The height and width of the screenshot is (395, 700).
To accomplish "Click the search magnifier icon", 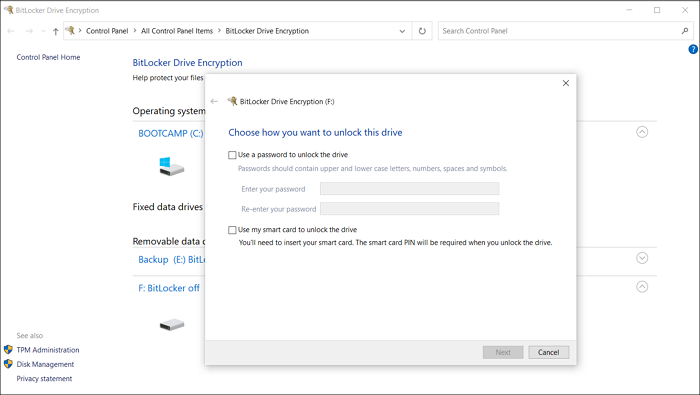I will [x=685, y=31].
